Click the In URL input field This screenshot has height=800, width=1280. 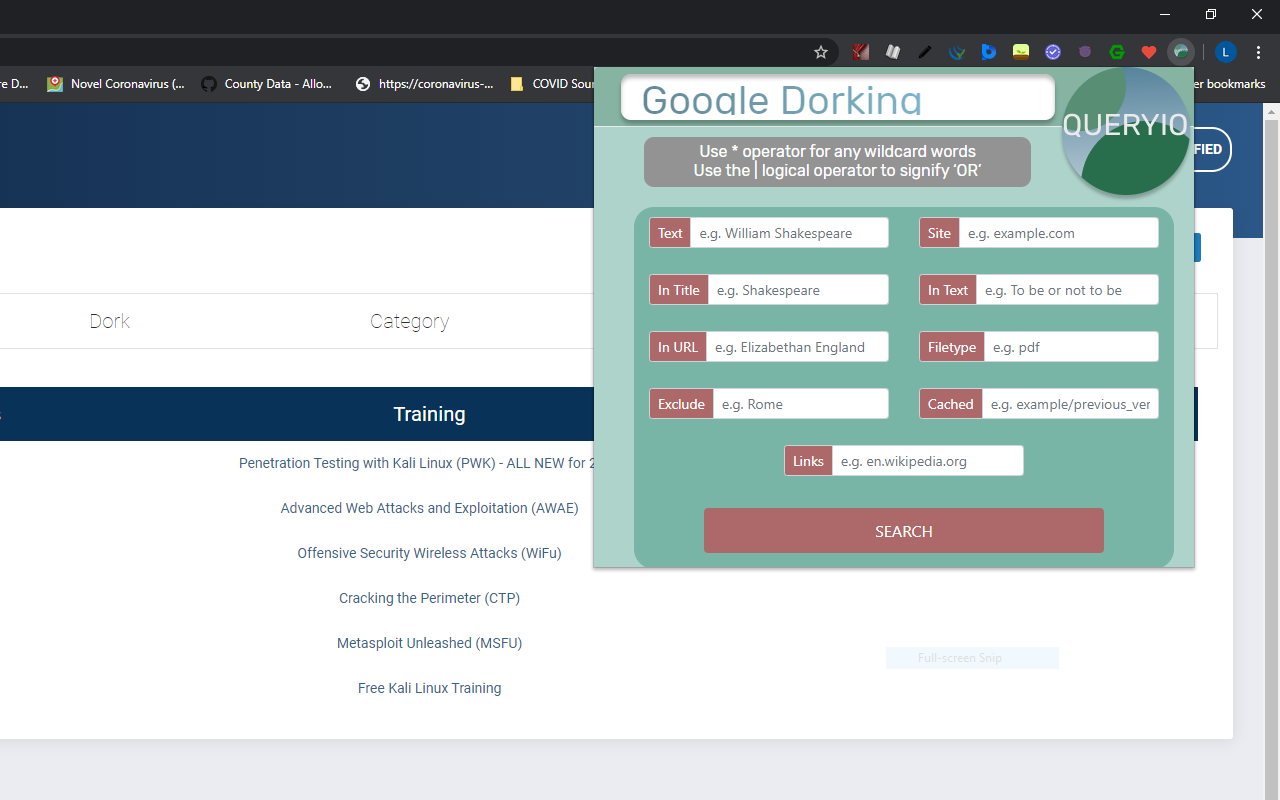pyautogui.click(x=798, y=346)
